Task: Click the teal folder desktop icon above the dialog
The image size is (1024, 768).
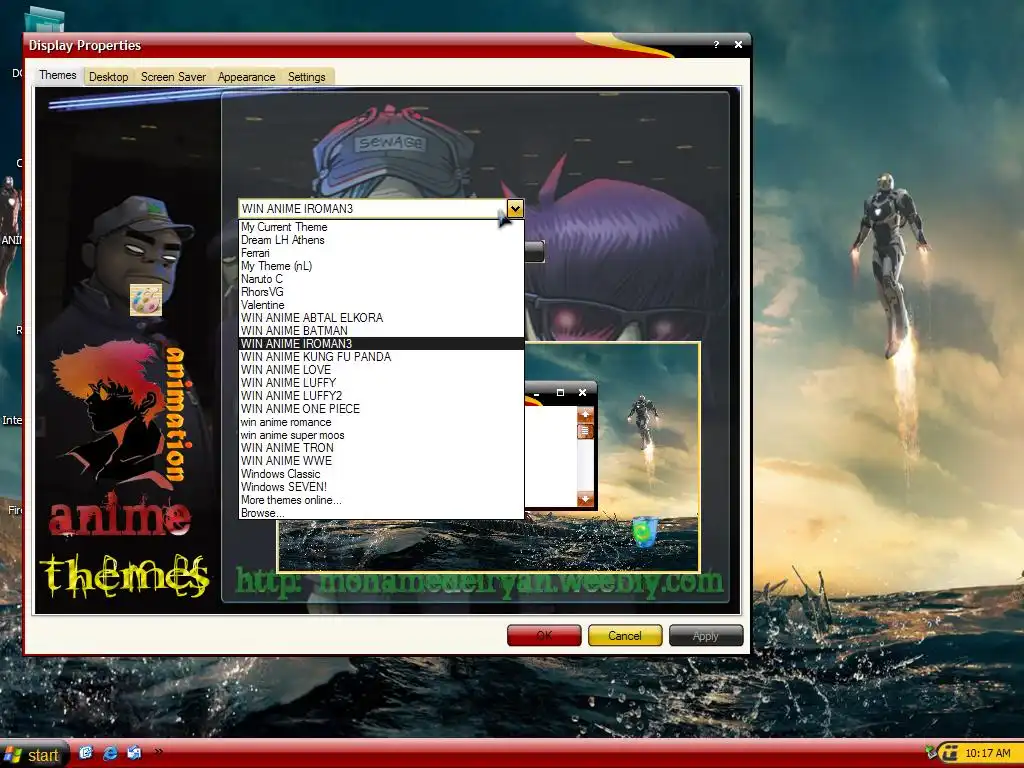Action: pyautogui.click(x=44, y=19)
